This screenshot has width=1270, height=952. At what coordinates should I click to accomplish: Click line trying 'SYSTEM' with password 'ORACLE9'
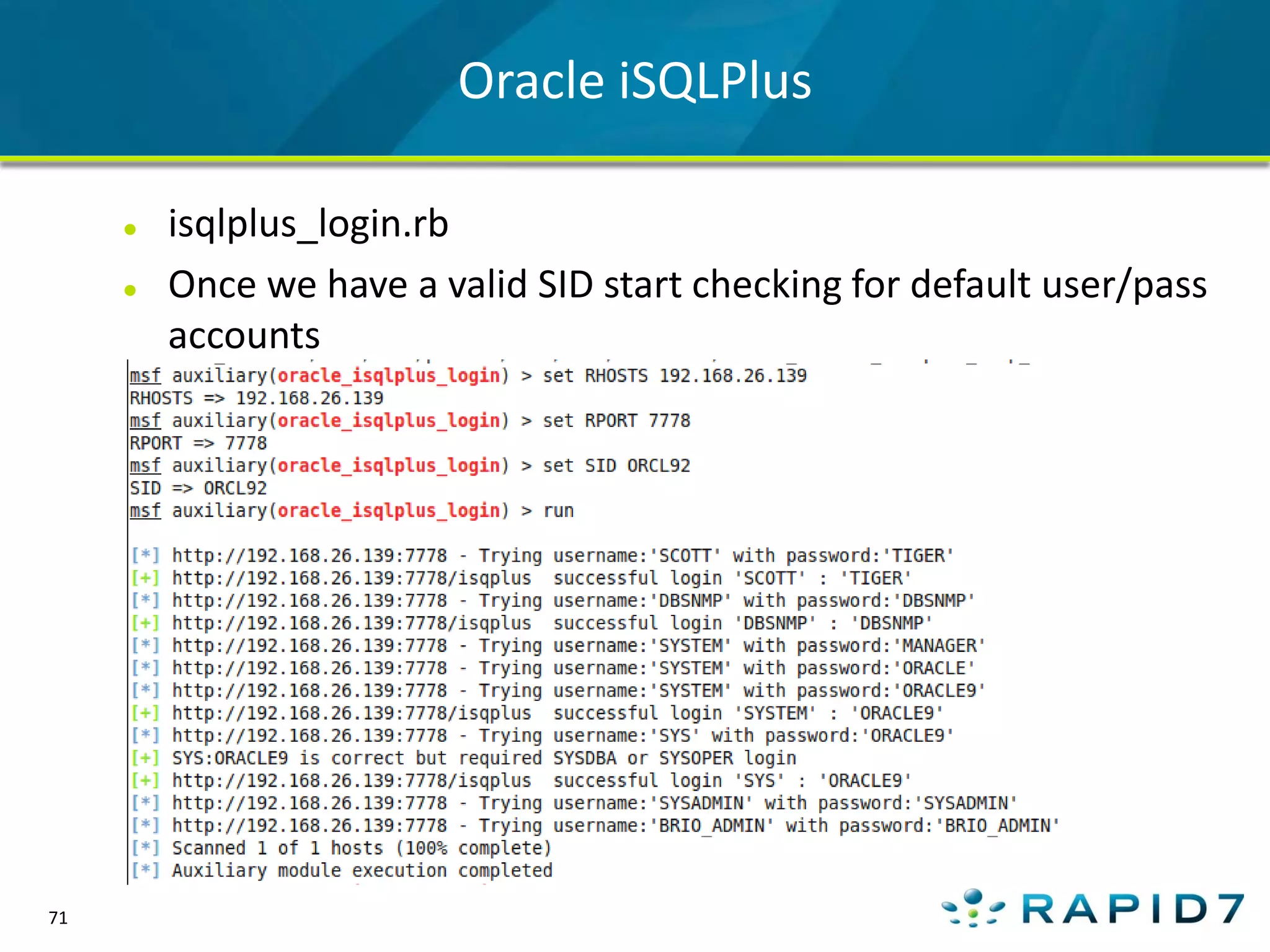(558, 690)
